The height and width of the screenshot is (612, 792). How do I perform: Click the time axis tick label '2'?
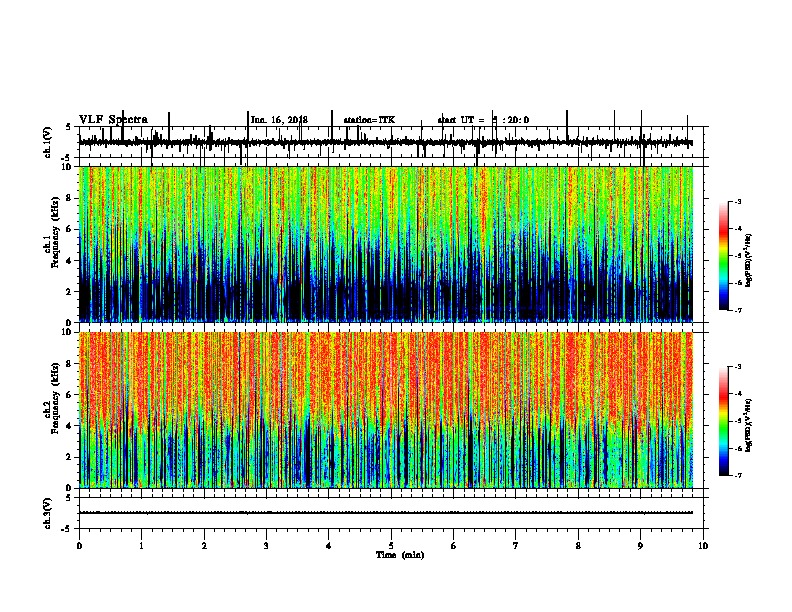pyautogui.click(x=204, y=546)
